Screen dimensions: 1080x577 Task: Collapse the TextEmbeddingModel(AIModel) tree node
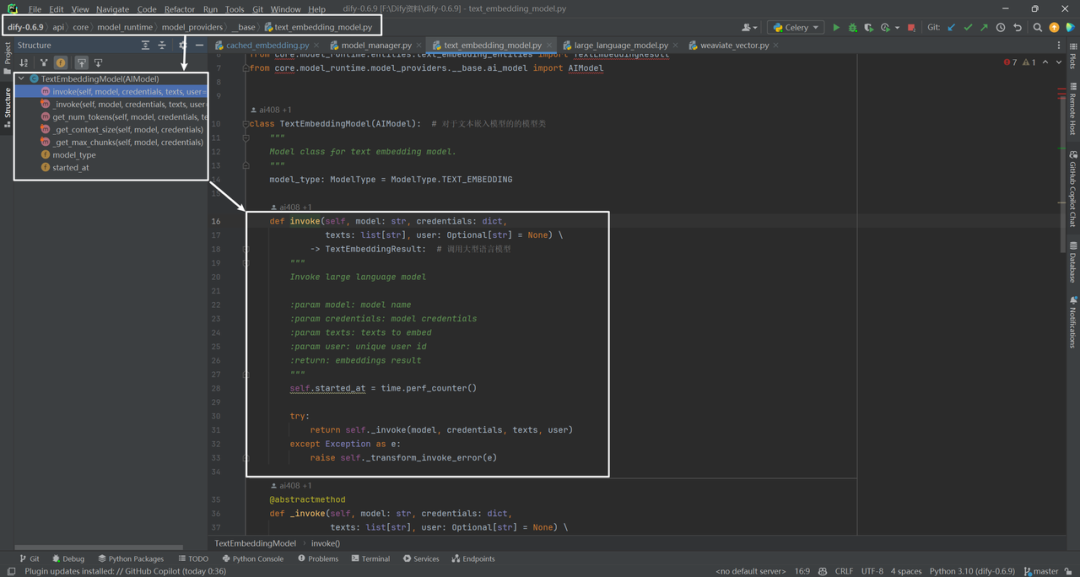[x=21, y=79]
